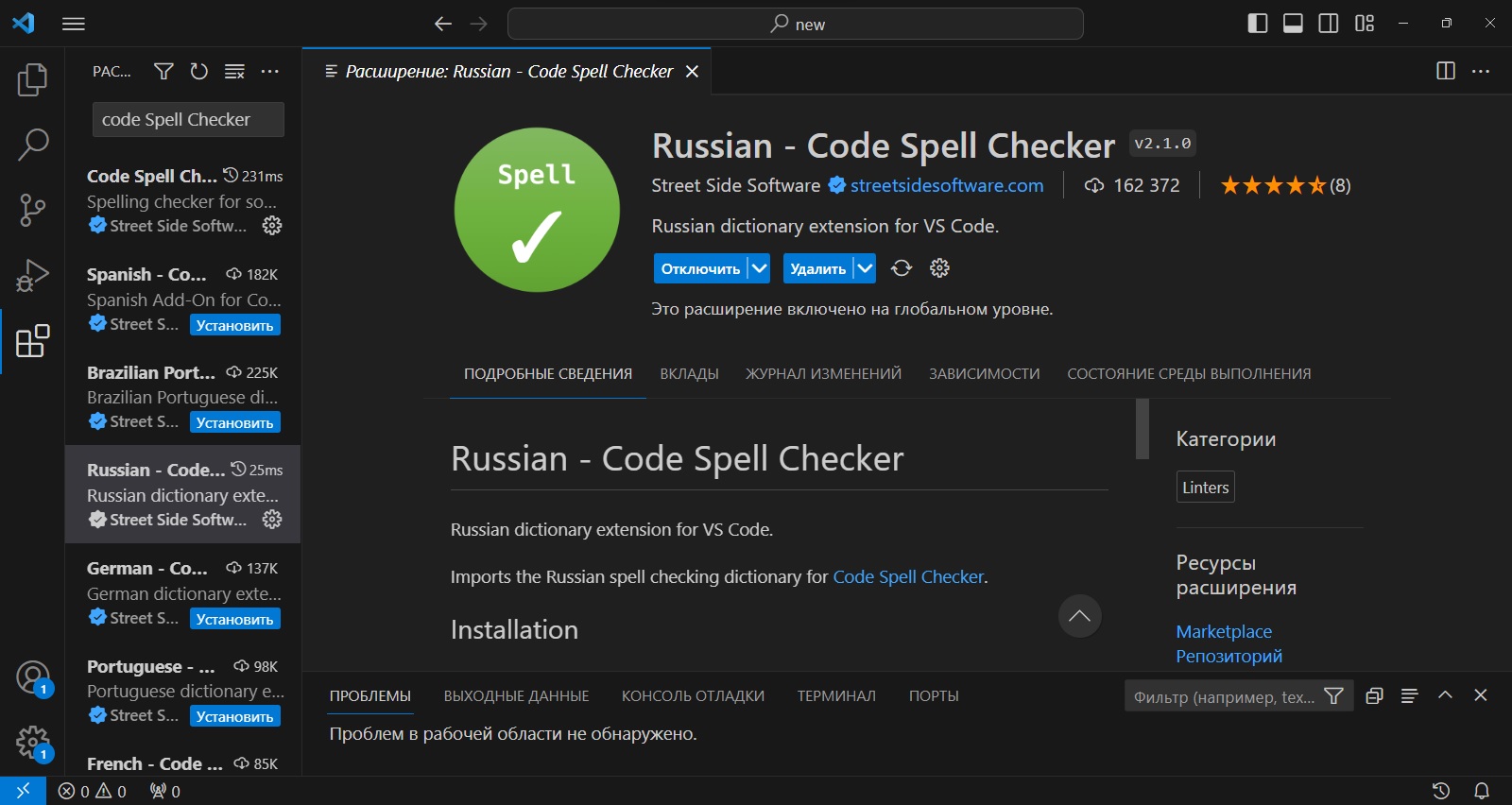Open gear for Russian list item

click(272, 519)
